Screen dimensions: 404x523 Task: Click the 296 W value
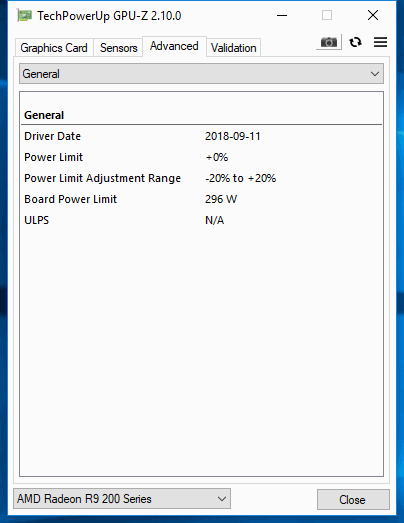click(221, 199)
